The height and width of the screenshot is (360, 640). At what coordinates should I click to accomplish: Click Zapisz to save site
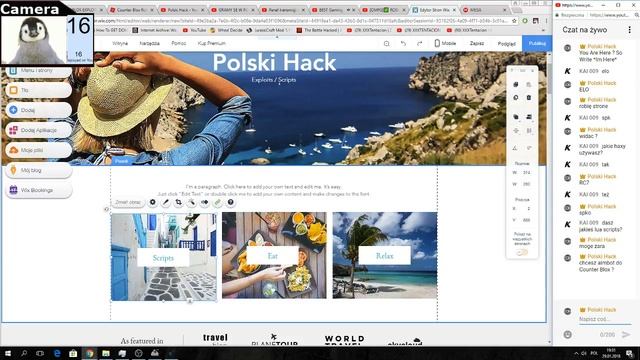point(477,43)
